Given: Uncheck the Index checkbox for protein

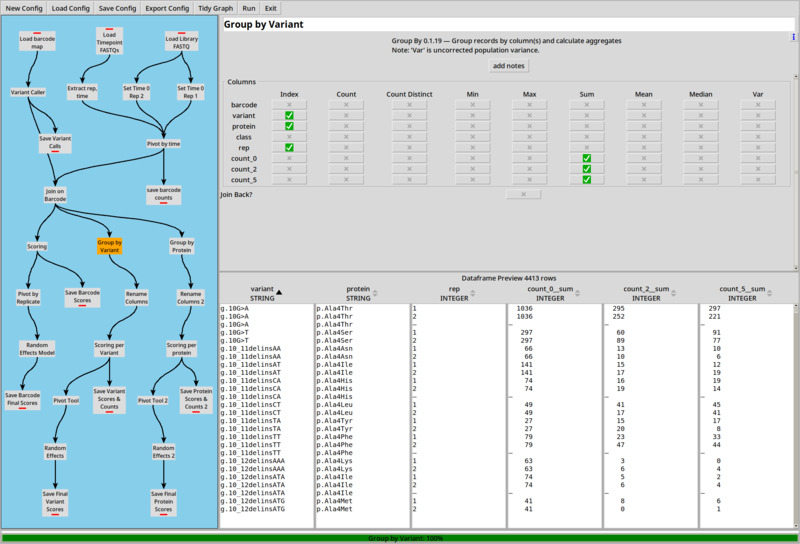Looking at the screenshot, I should tap(289, 126).
